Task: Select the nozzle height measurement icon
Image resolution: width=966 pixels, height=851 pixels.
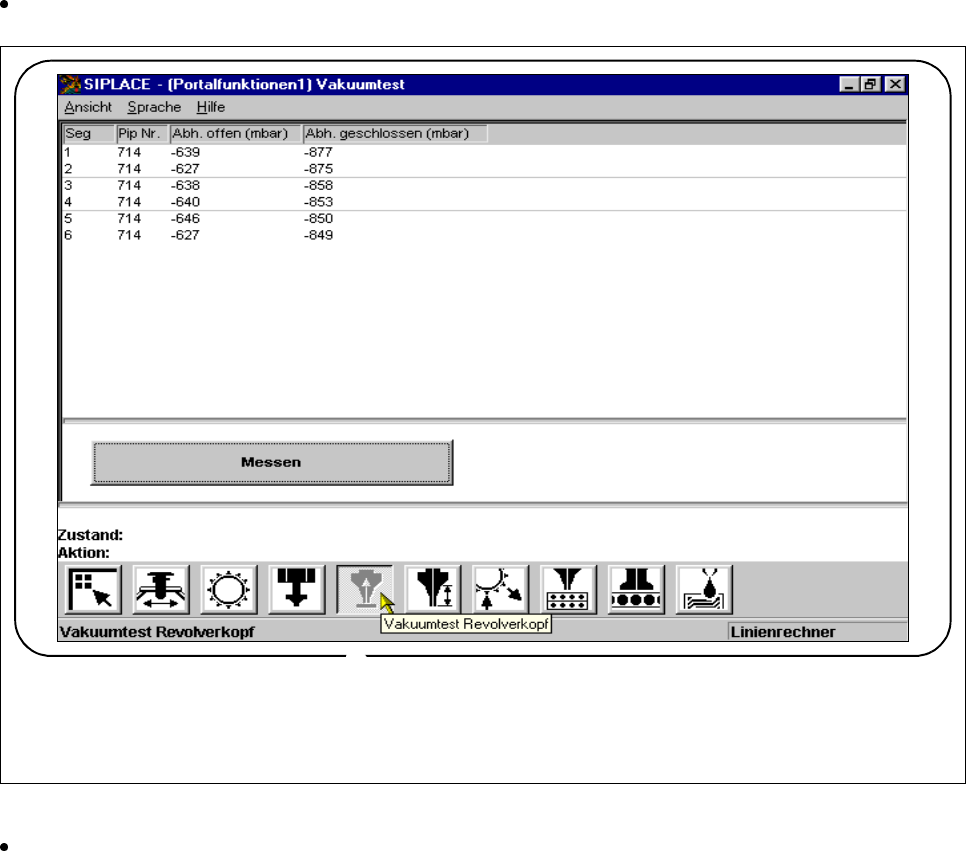Action: click(x=433, y=589)
